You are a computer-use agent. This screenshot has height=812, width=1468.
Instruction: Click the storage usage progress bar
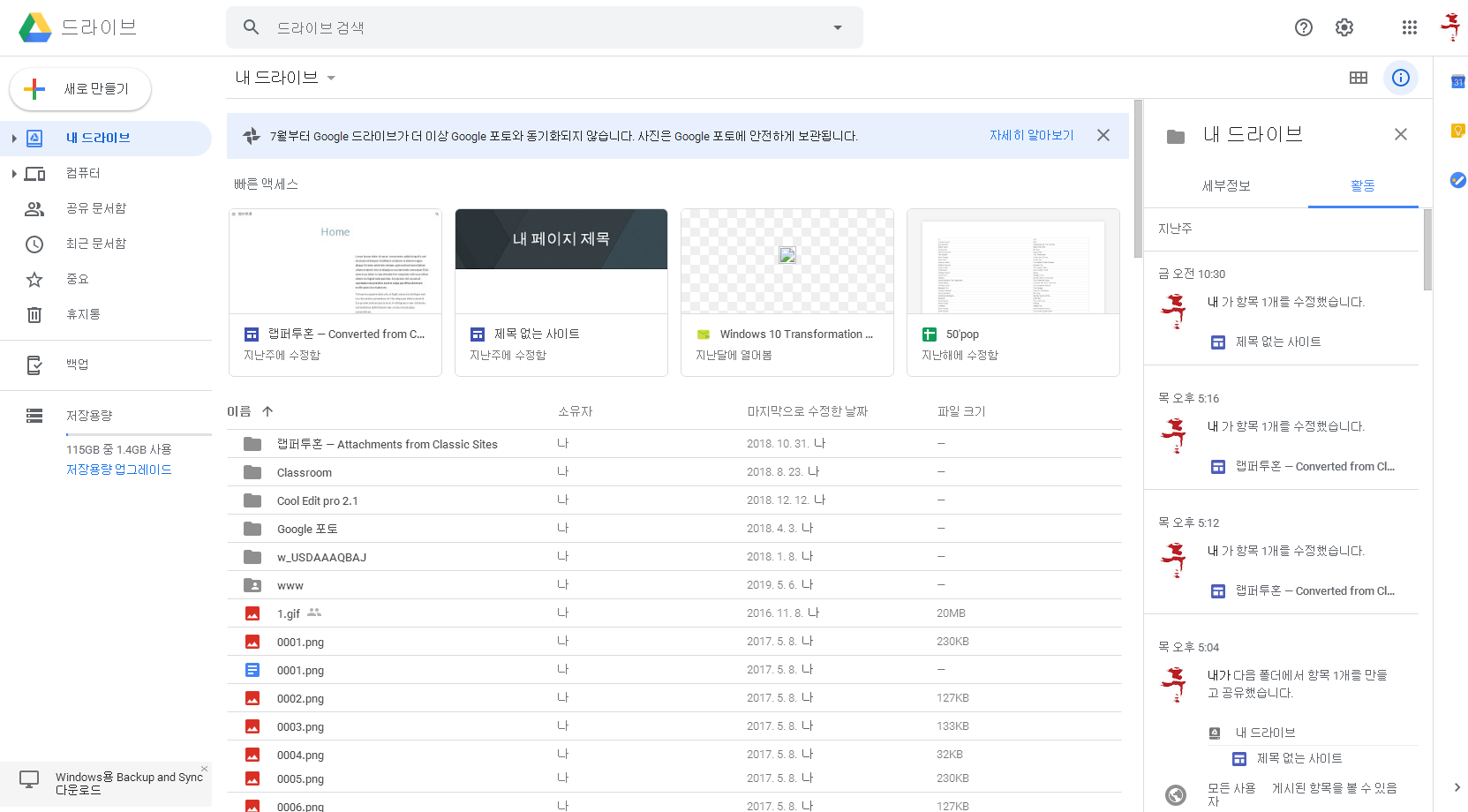click(x=139, y=434)
